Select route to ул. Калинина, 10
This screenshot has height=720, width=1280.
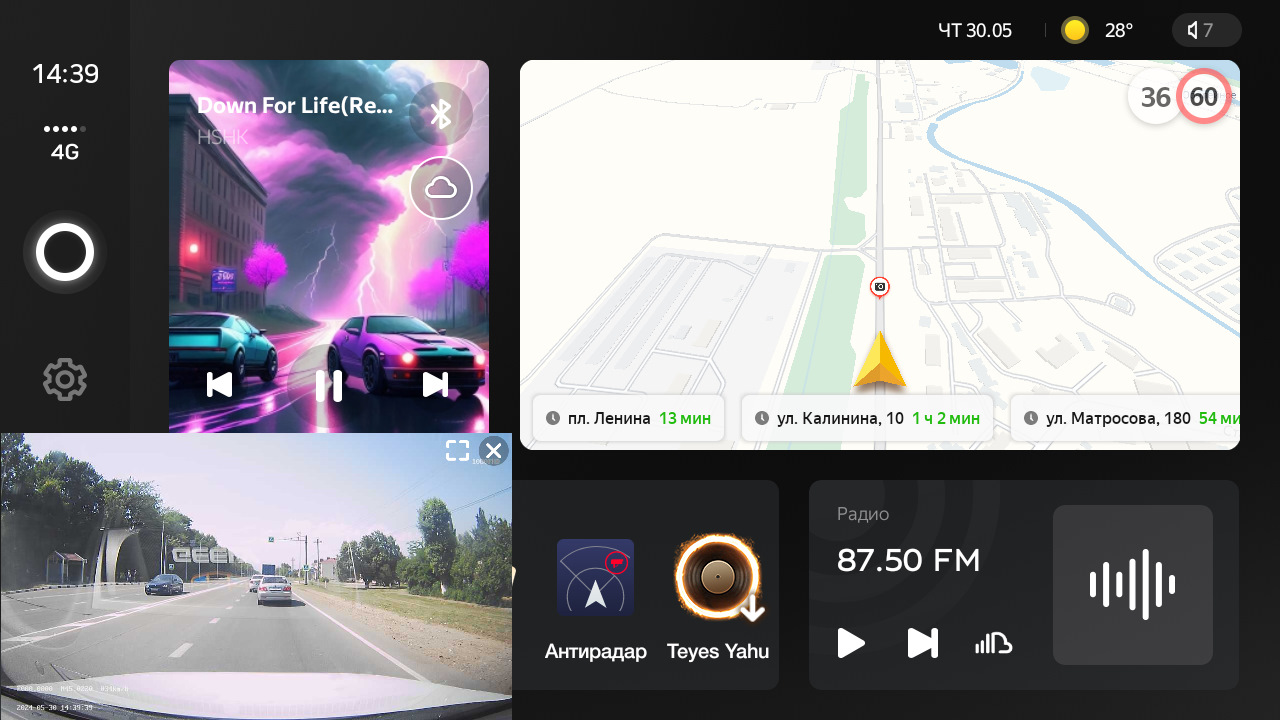click(867, 418)
